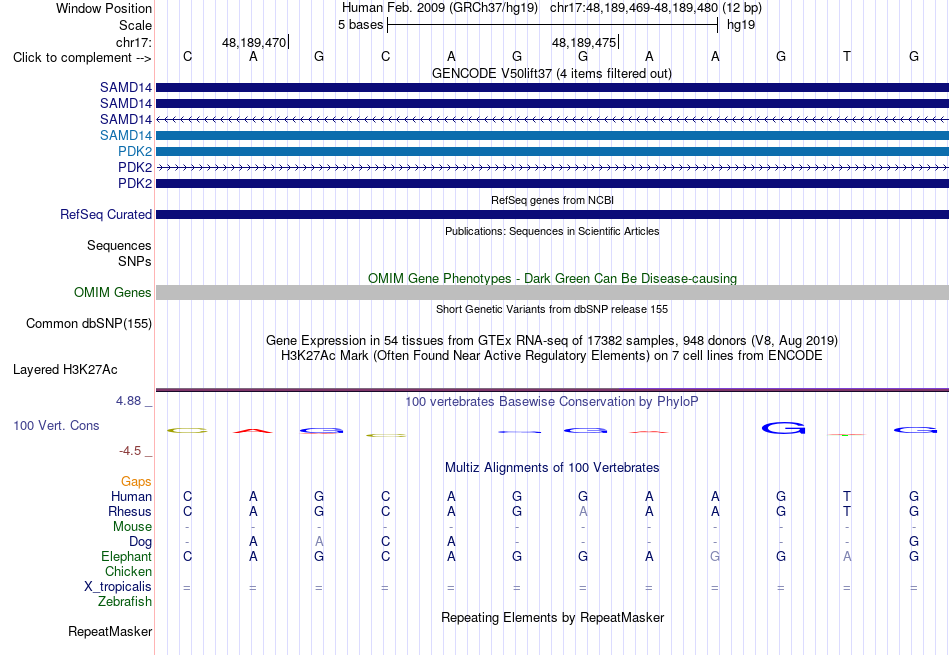
Task: Click the Elephant species label
Action: pyautogui.click(x=127, y=556)
